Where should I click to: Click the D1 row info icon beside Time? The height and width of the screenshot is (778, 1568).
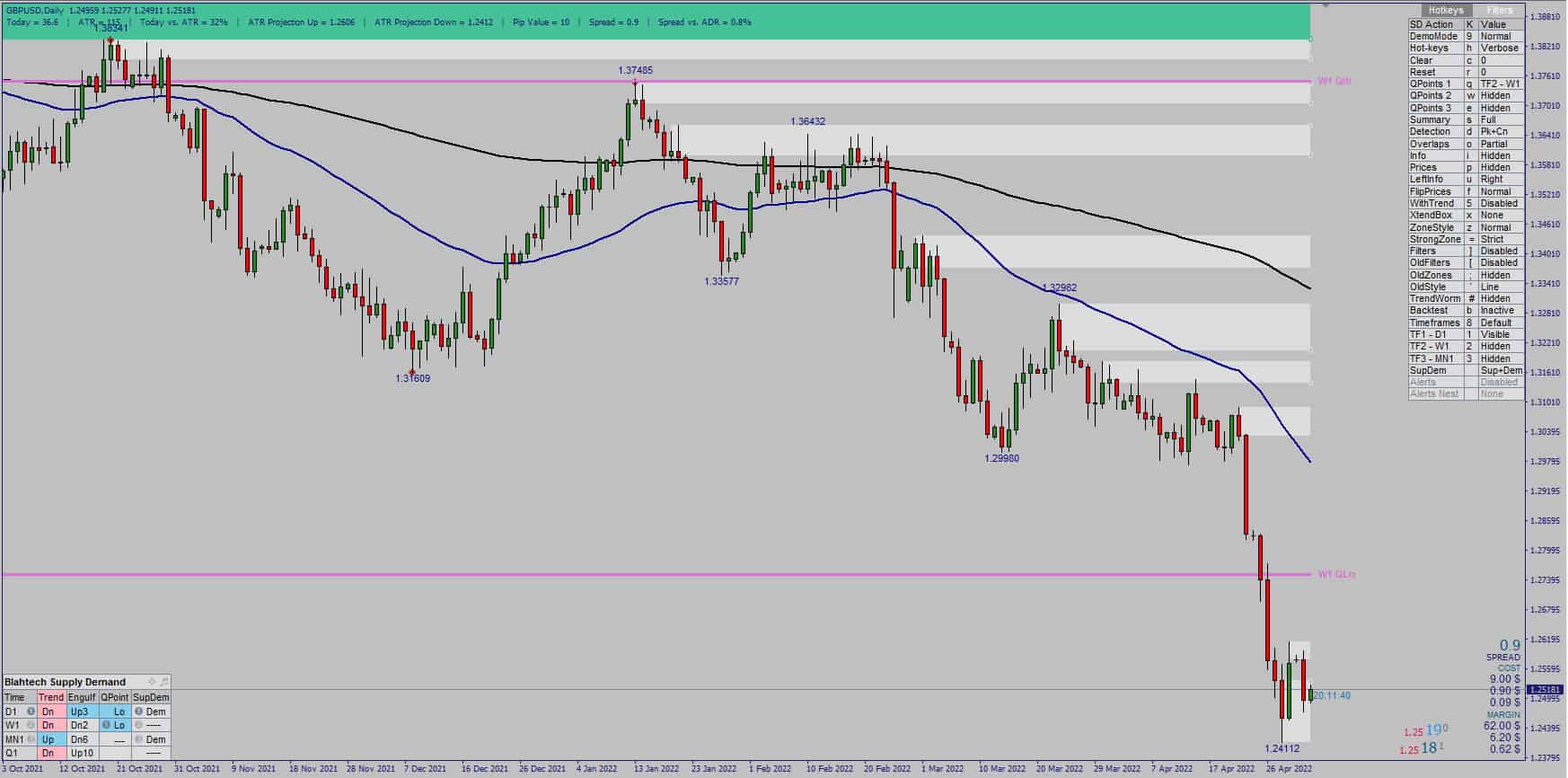31,711
